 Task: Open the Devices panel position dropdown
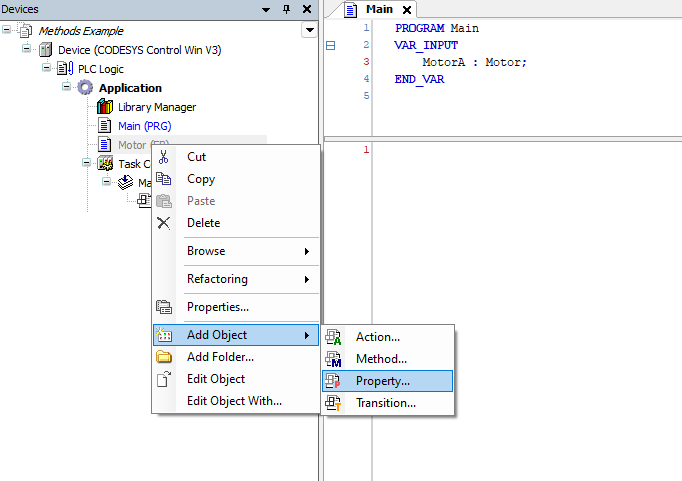pyautogui.click(x=266, y=10)
